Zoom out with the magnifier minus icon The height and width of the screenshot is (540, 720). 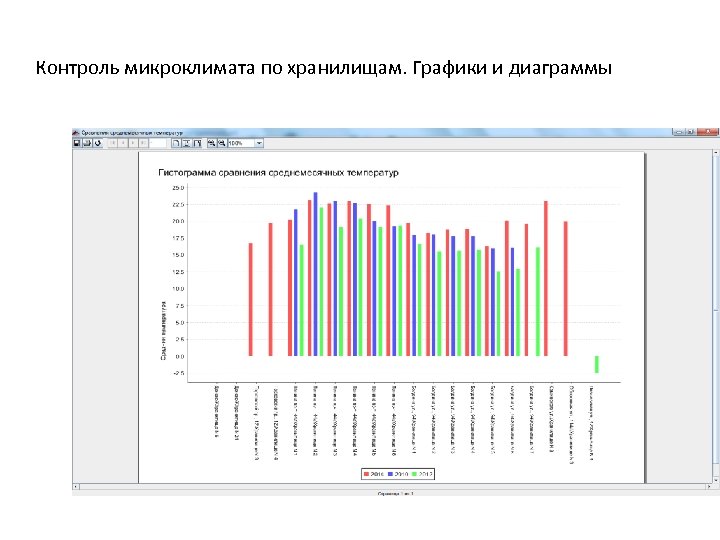pos(222,143)
